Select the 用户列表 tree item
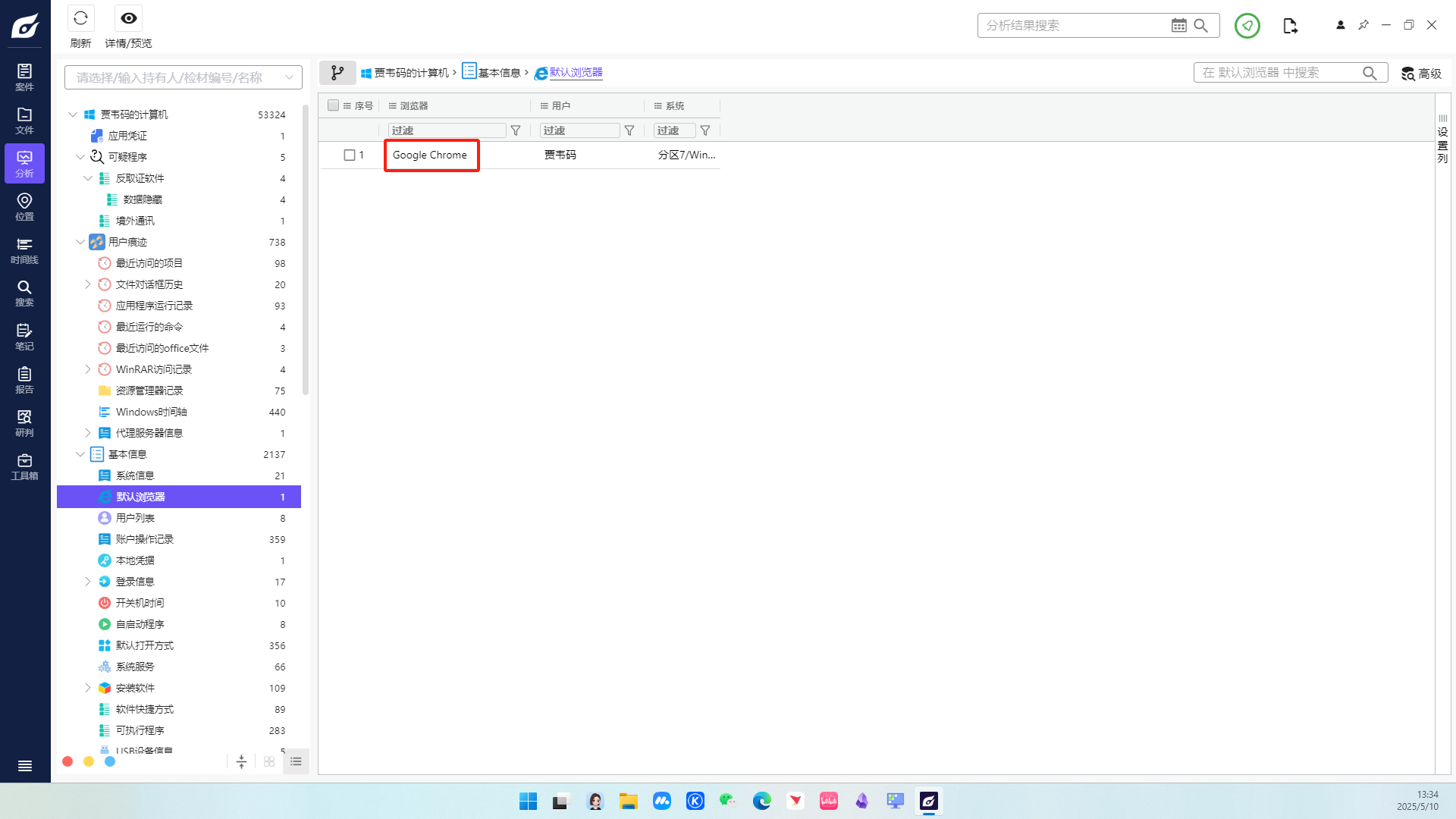 [x=135, y=518]
